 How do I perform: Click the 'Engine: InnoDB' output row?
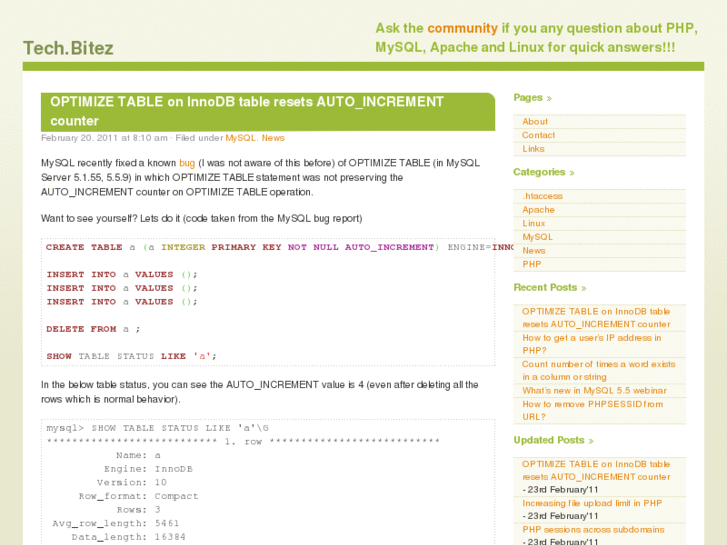point(148,469)
